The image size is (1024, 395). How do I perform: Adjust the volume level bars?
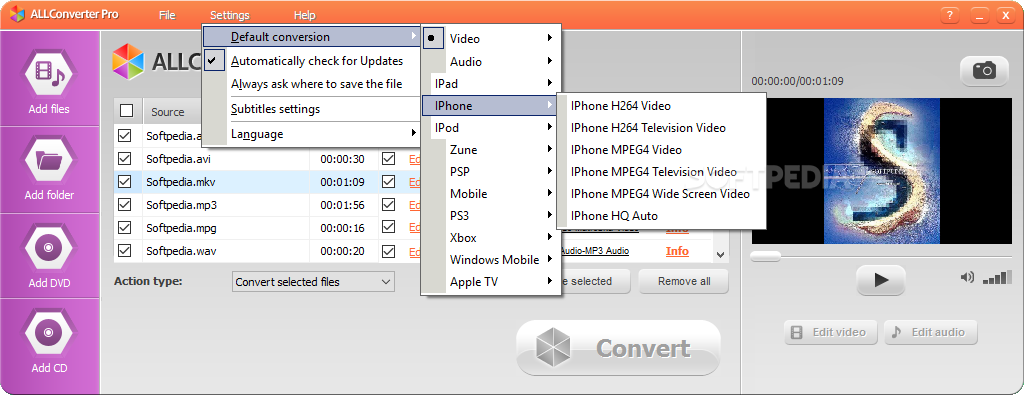click(x=997, y=277)
